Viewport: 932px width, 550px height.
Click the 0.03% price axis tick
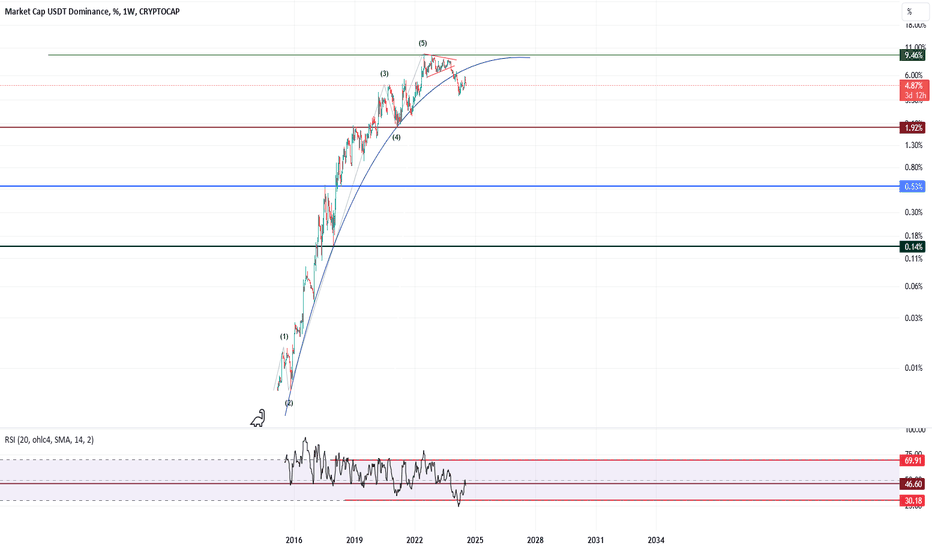914,318
